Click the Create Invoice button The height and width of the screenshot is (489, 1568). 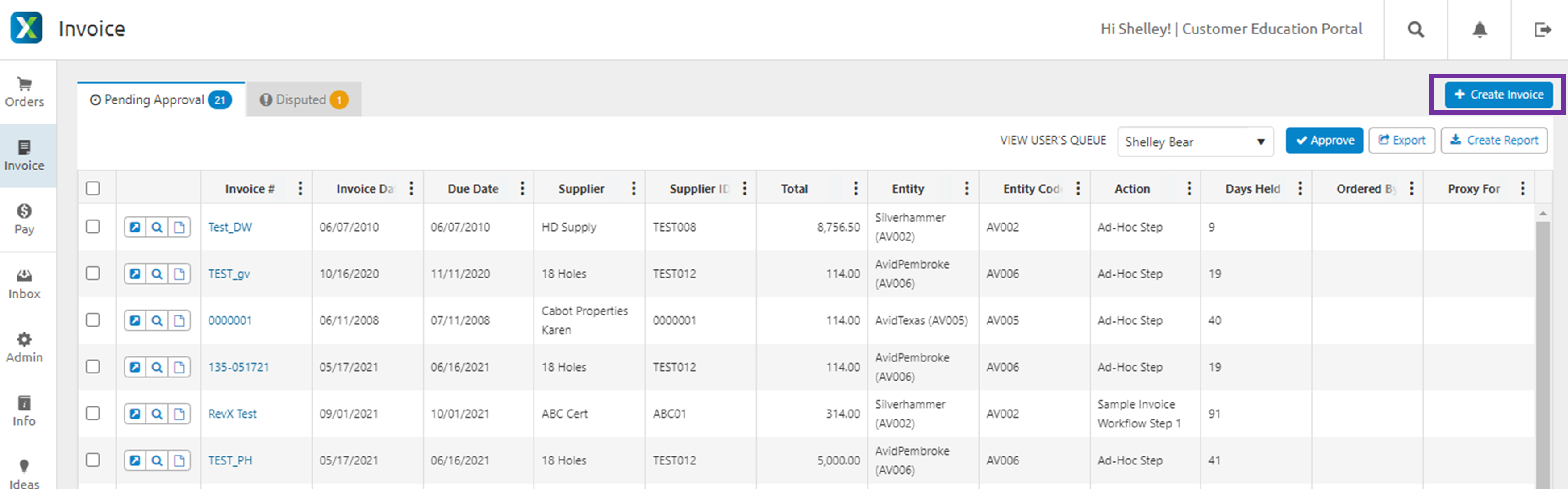click(x=1497, y=95)
